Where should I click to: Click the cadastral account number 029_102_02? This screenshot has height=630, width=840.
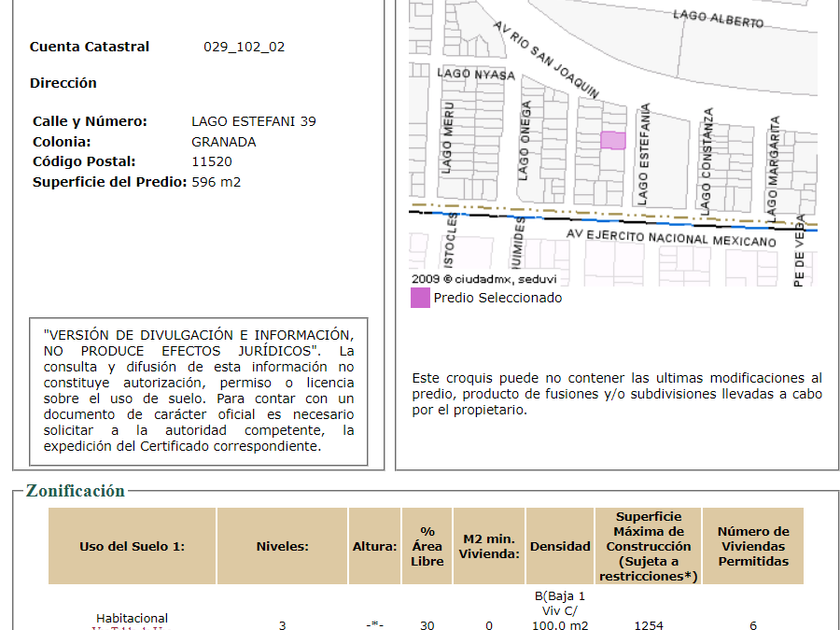244,47
